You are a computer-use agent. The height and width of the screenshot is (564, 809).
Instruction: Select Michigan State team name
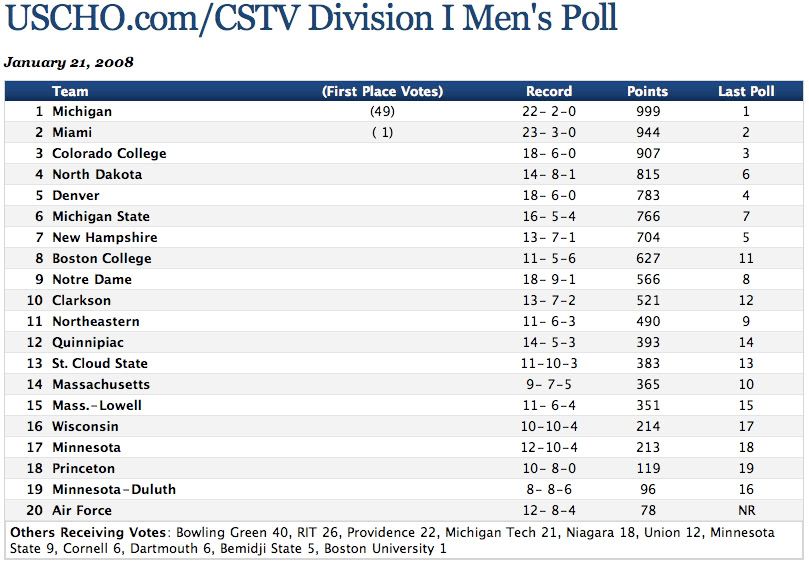(101, 217)
